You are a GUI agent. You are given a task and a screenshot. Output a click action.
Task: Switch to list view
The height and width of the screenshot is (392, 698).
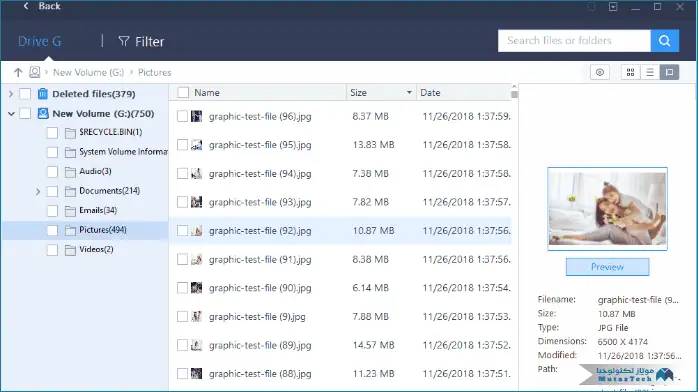coord(650,72)
